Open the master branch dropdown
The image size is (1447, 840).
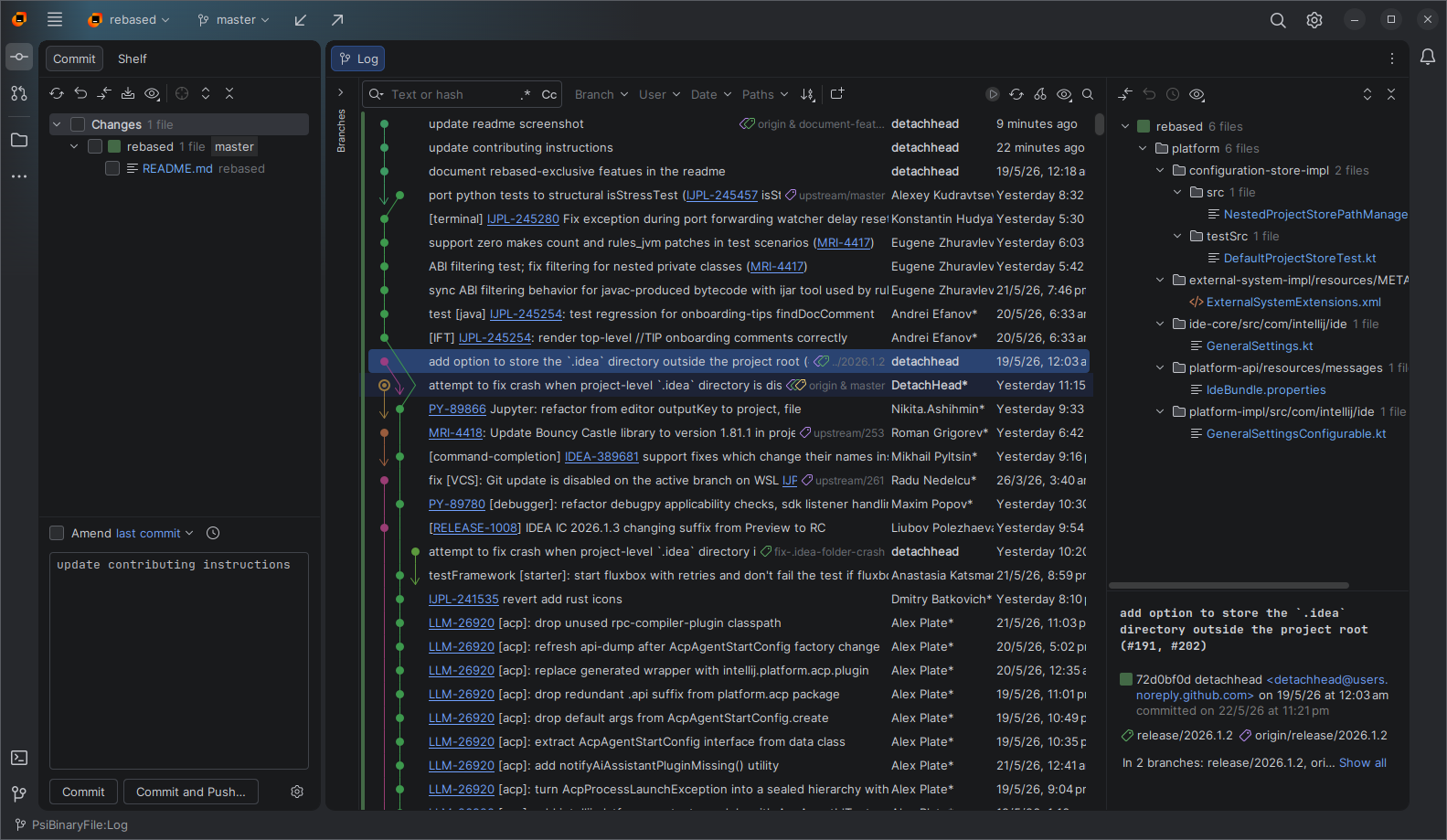coord(234,19)
